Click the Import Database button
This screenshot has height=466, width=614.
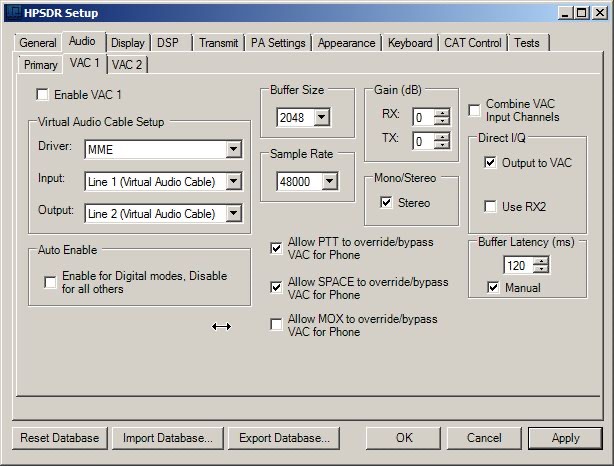click(168, 438)
